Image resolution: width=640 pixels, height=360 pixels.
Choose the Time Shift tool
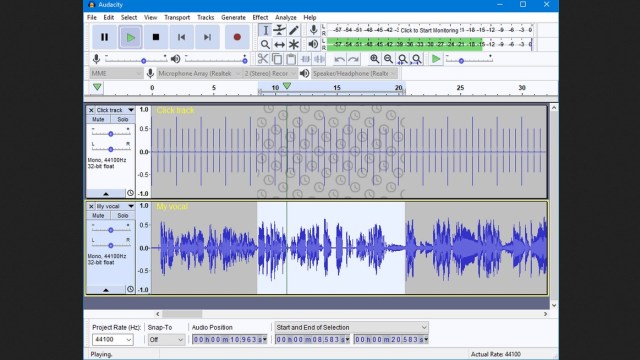279,44
